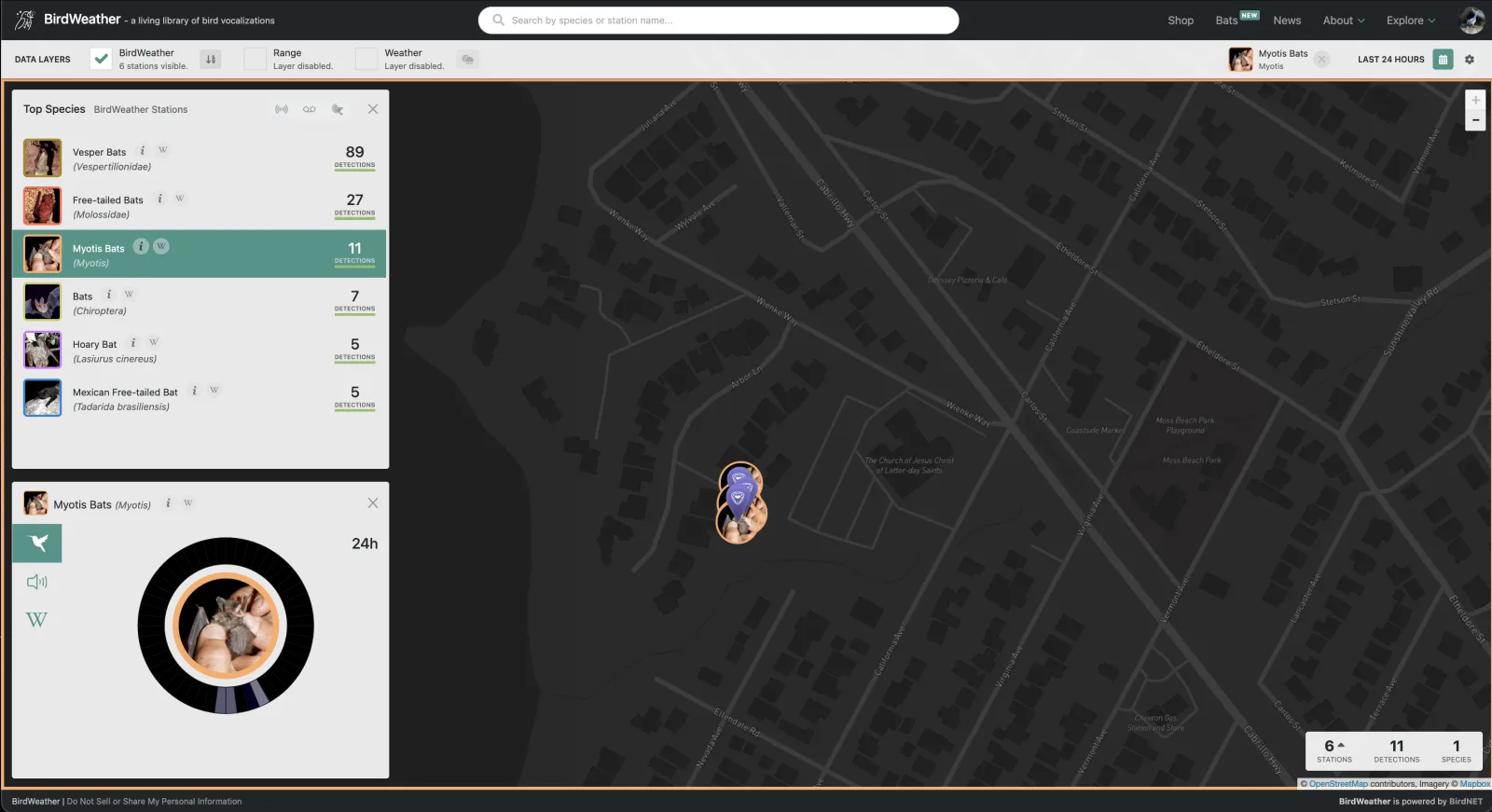Show info for Free-tailed Bats
Image resolution: width=1492 pixels, height=812 pixels.
(x=160, y=199)
